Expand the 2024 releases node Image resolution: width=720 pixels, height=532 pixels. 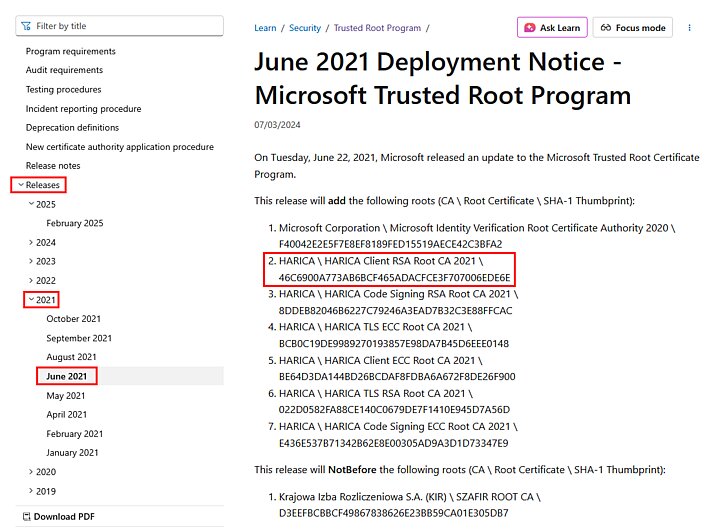(31, 242)
